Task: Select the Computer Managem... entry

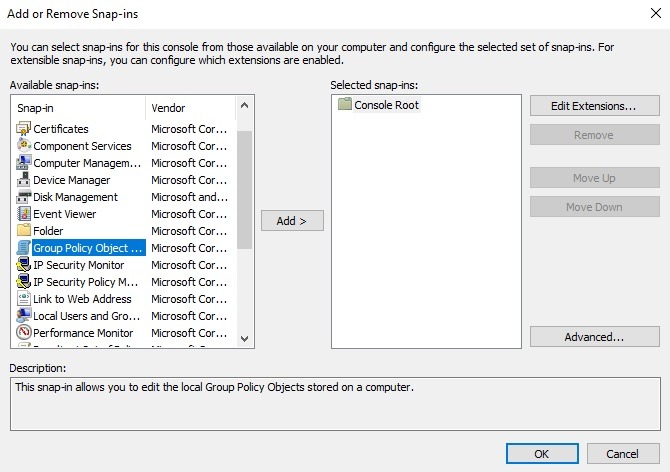Action: tap(87, 163)
